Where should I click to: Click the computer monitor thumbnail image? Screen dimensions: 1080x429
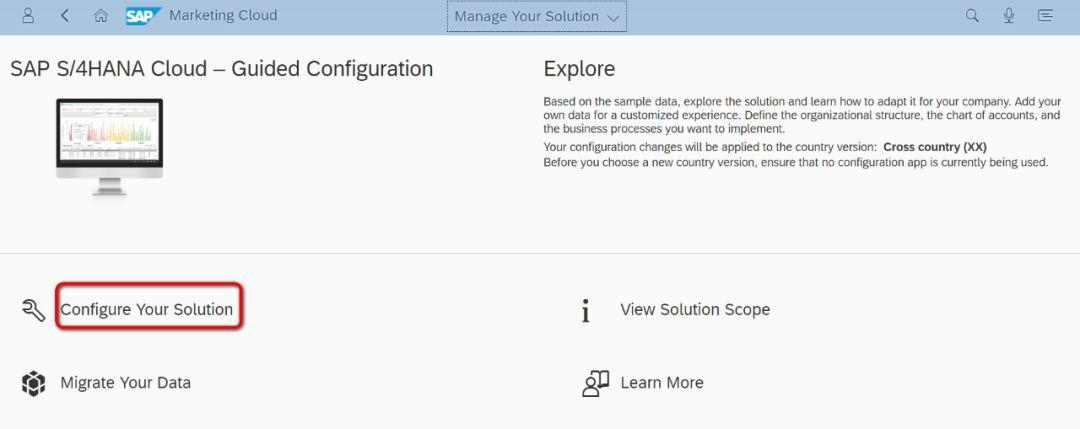tap(110, 147)
